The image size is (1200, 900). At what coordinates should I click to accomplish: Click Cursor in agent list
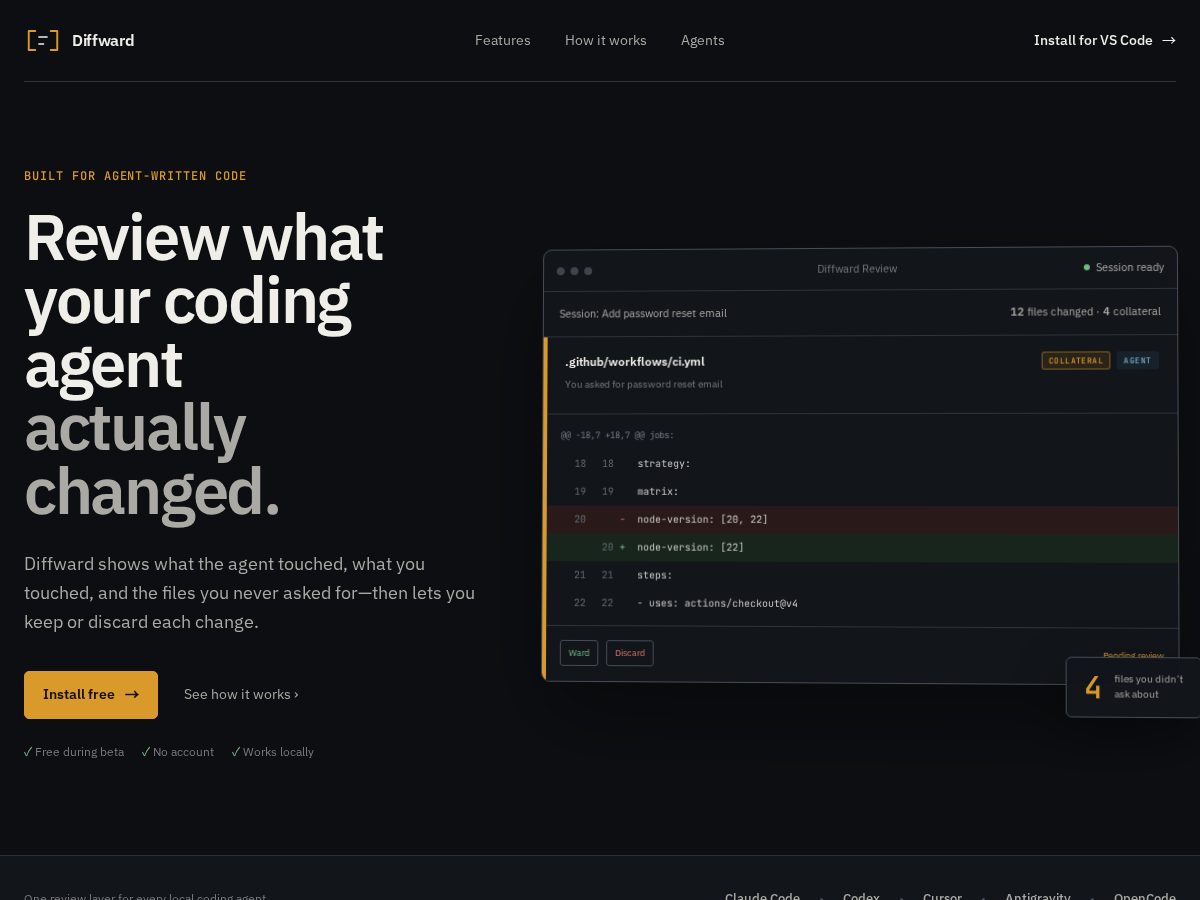coord(942,897)
